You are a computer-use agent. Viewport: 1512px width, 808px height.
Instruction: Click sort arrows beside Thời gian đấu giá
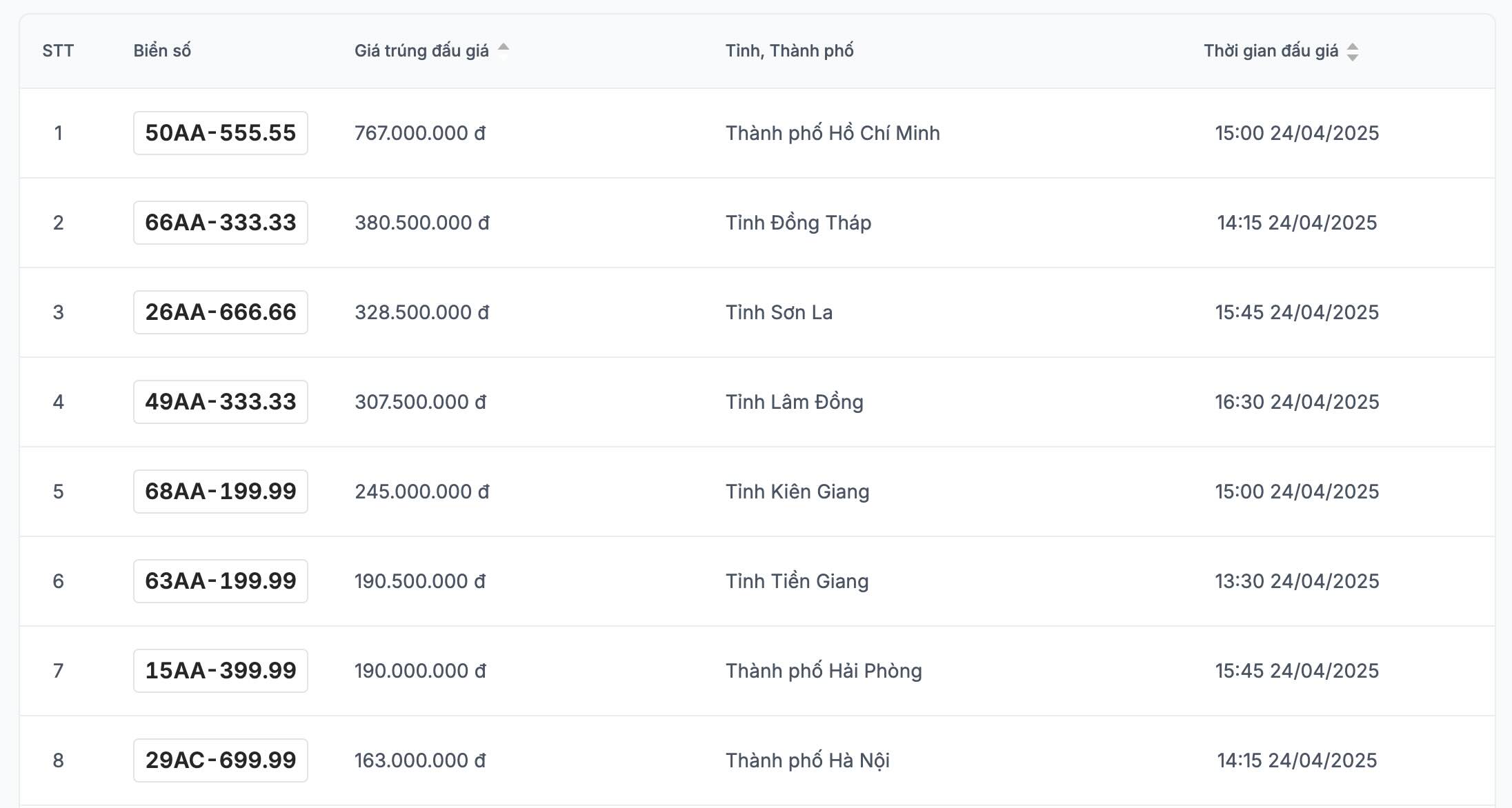[x=1352, y=52]
